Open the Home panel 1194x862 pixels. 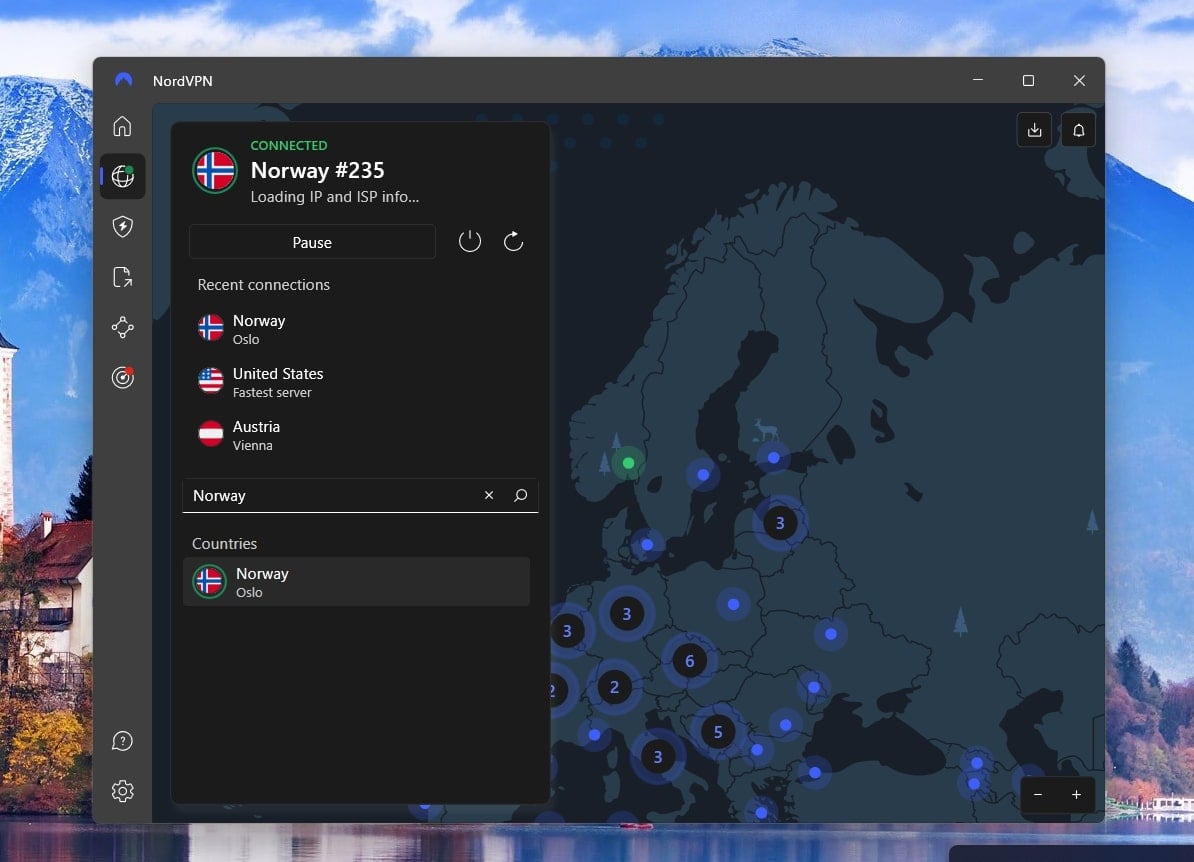(x=122, y=126)
